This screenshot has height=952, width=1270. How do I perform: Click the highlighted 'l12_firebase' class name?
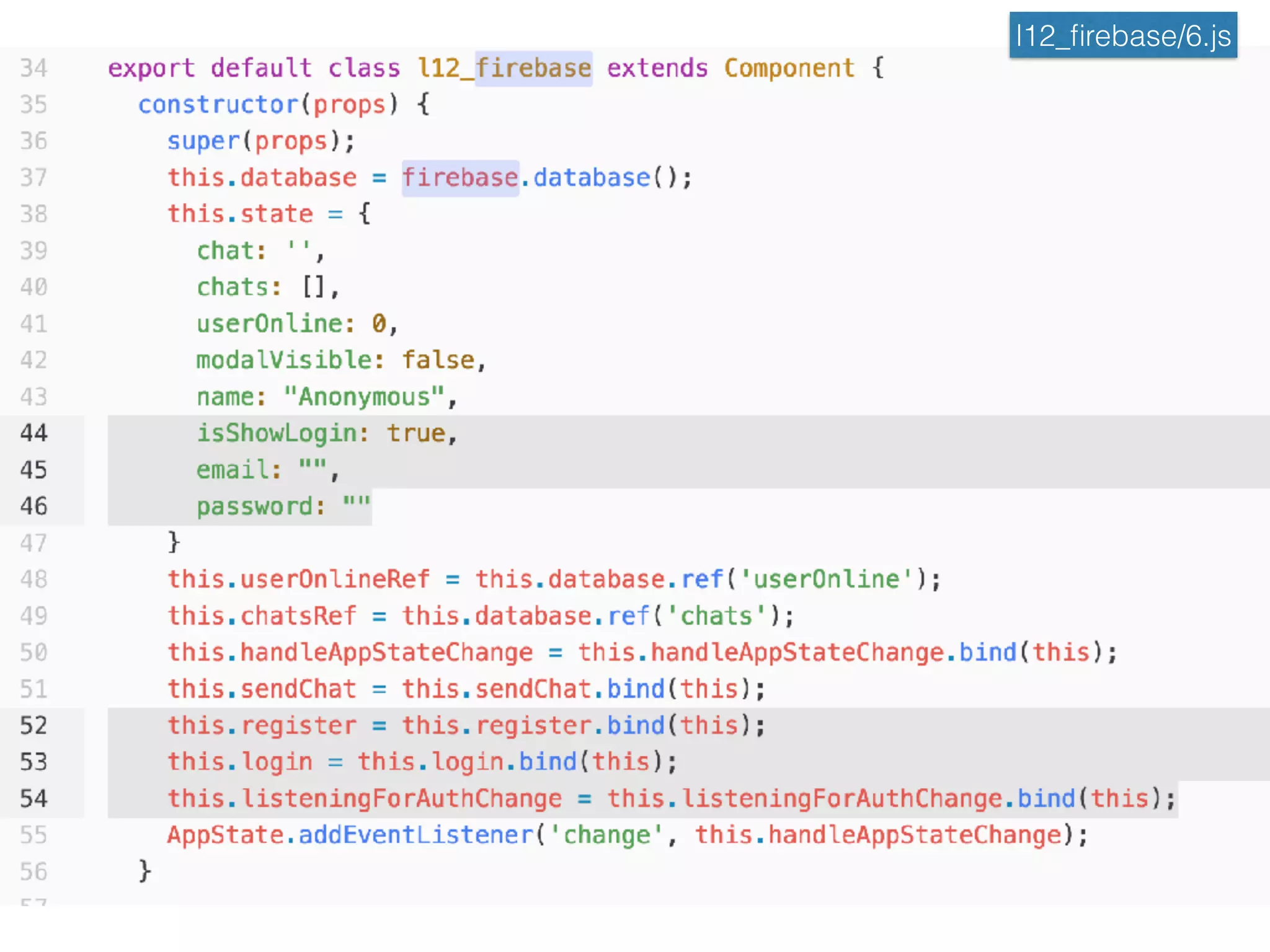[505, 68]
